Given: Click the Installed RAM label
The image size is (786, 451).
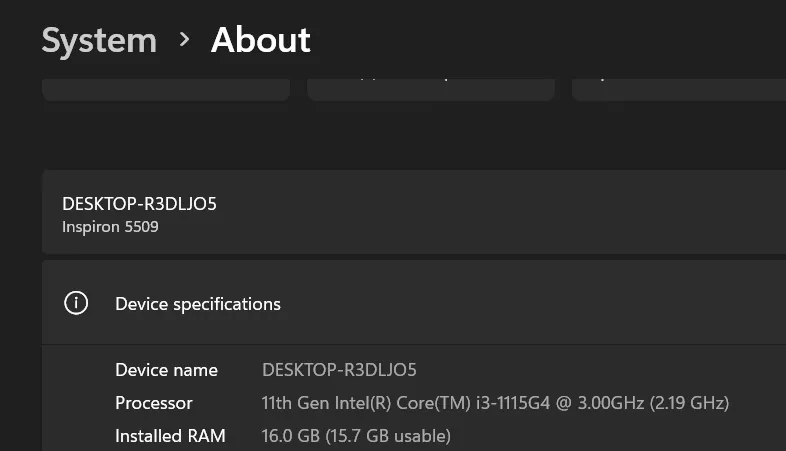Looking at the screenshot, I should (x=170, y=436).
